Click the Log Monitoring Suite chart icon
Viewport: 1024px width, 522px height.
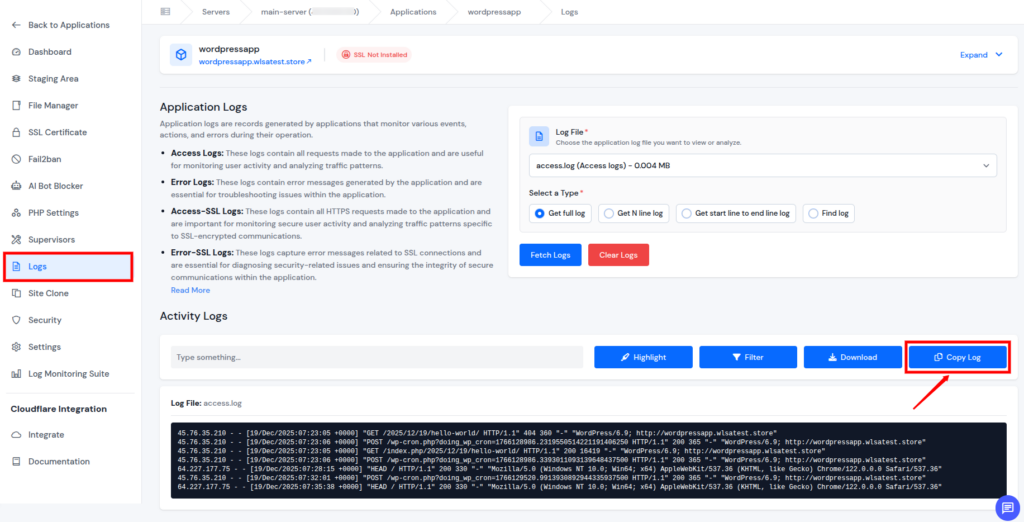click(x=16, y=374)
